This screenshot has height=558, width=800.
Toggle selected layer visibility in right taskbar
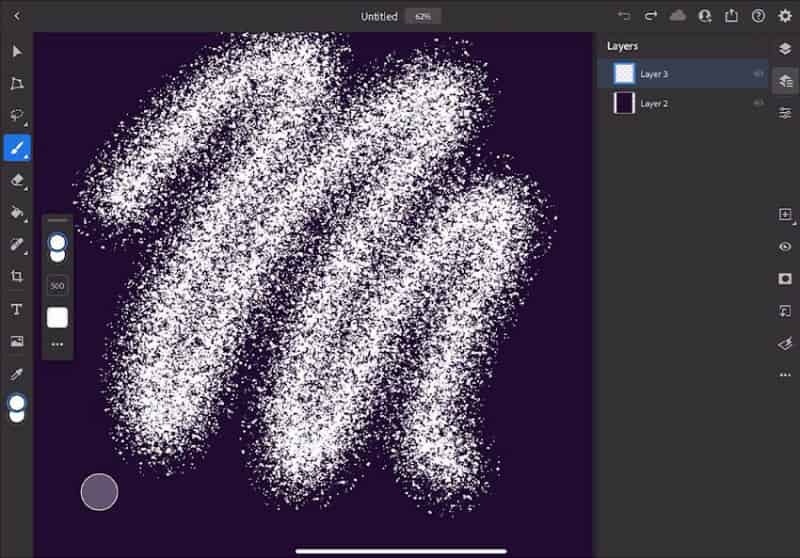[x=785, y=246]
